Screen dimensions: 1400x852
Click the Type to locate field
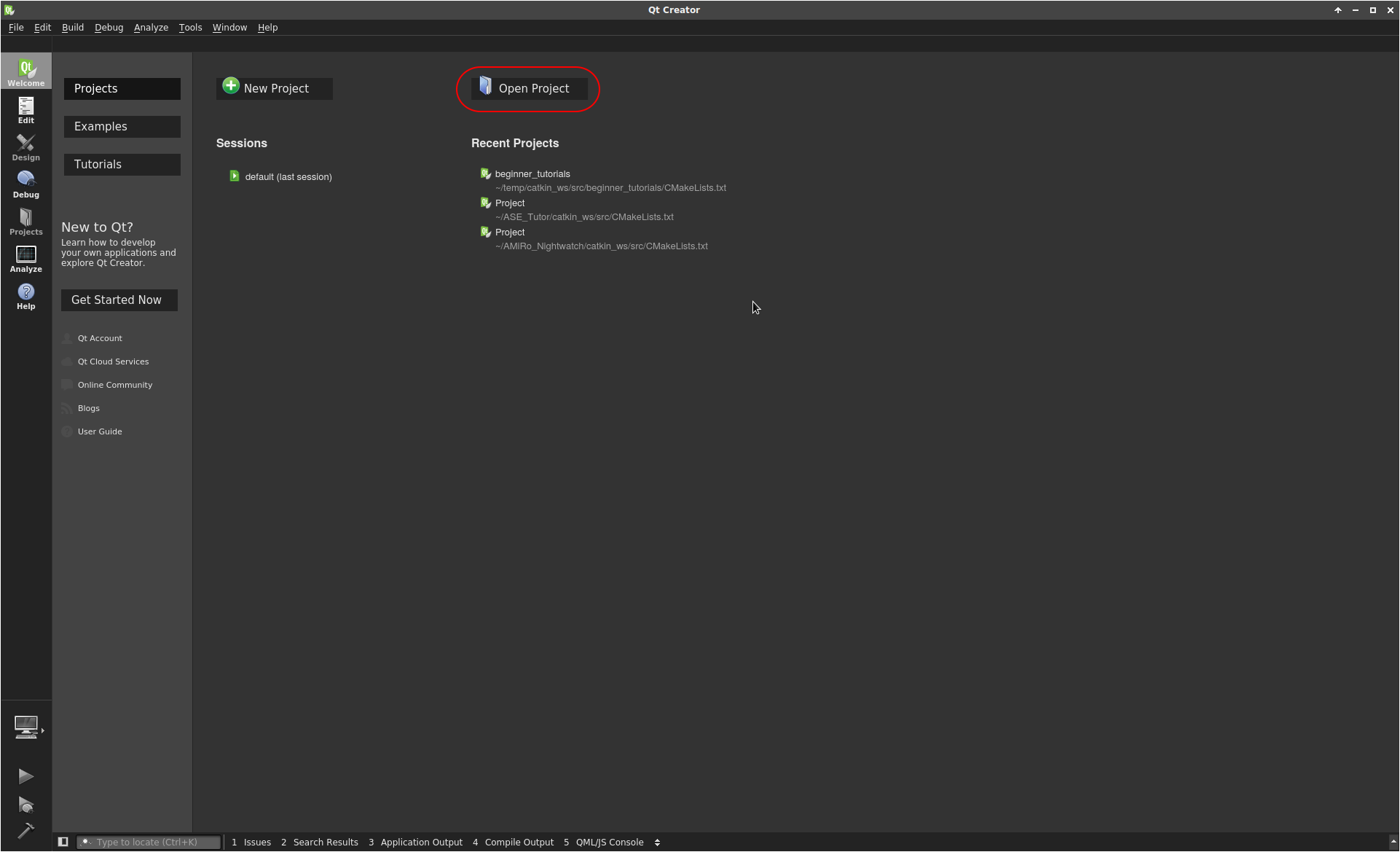tap(154, 843)
